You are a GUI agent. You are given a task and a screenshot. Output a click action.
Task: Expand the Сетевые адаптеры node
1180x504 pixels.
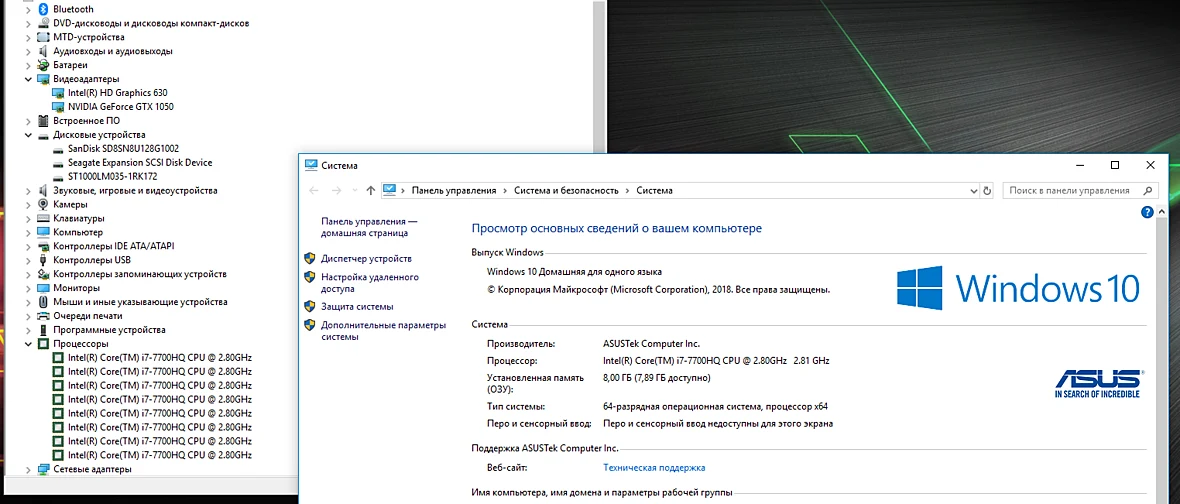[x=29, y=469]
